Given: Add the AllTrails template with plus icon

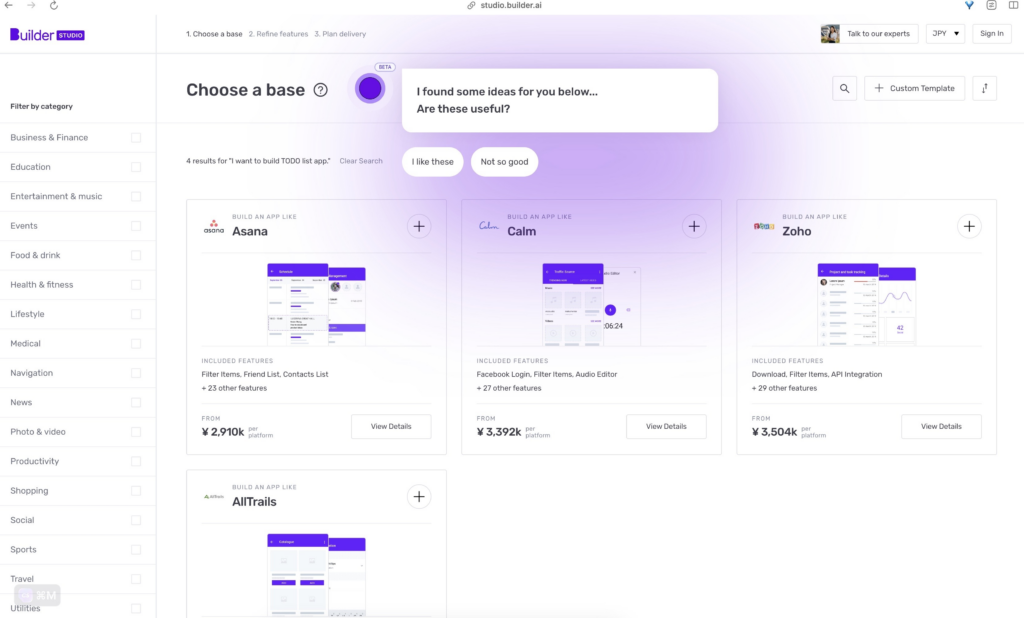Looking at the screenshot, I should click(x=419, y=497).
